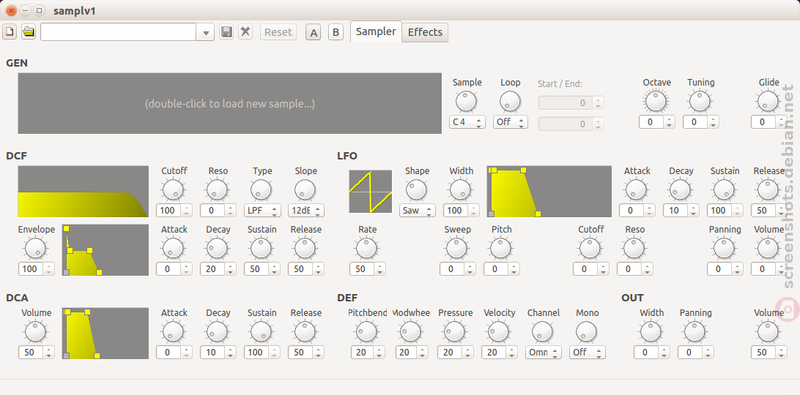Toggle the B comparison button
The width and height of the screenshot is (800, 395).
tap(335, 32)
